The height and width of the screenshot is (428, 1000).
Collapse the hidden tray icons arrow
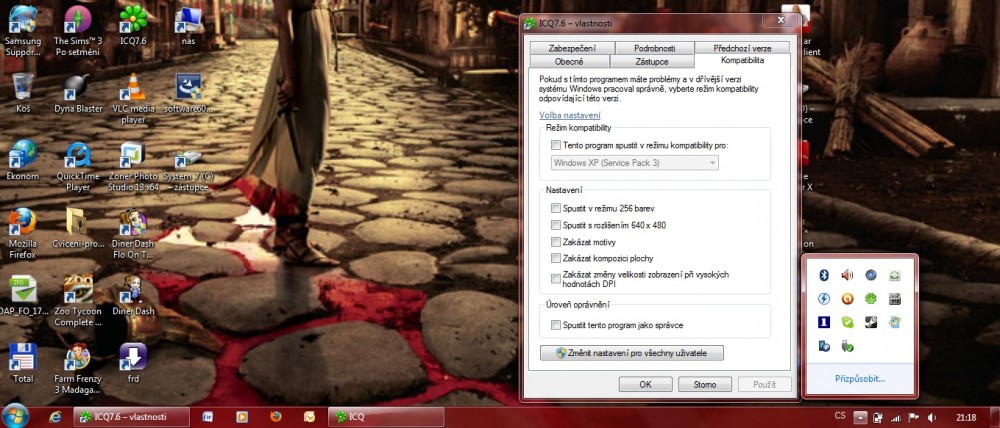pos(859,416)
